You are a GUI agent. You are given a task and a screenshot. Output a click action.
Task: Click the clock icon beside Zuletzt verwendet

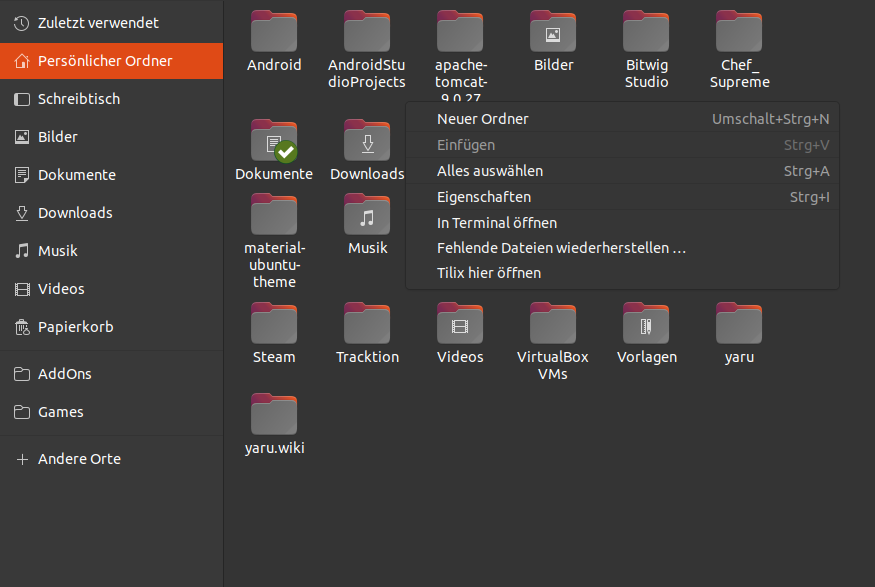[22, 23]
